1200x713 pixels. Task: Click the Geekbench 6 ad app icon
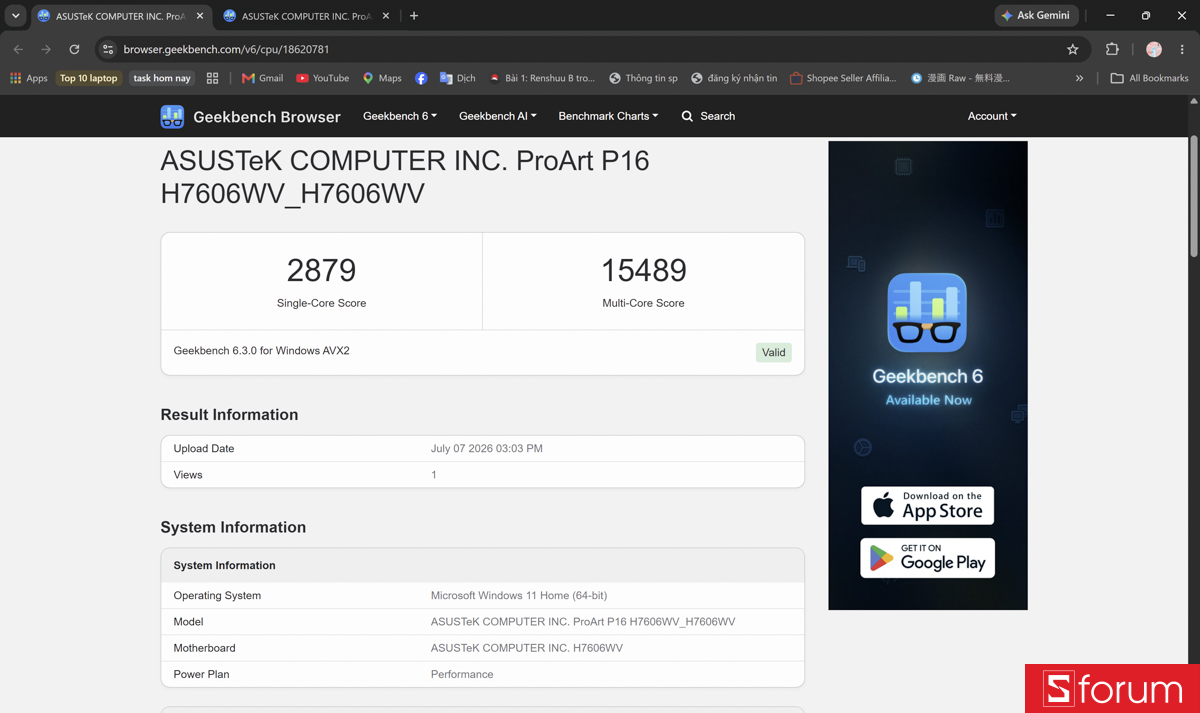coord(927,312)
